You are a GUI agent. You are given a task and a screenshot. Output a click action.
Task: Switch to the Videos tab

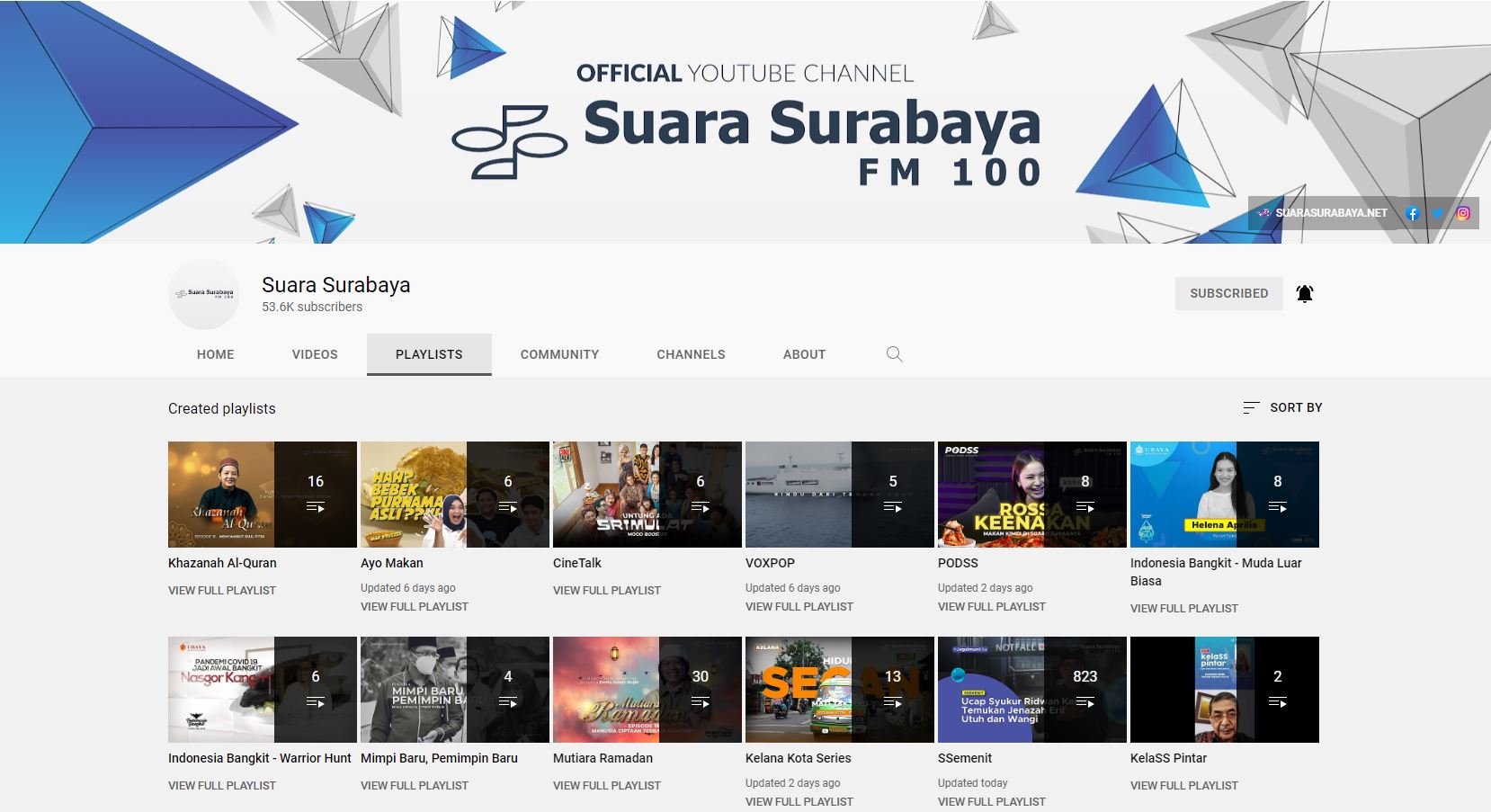point(315,354)
